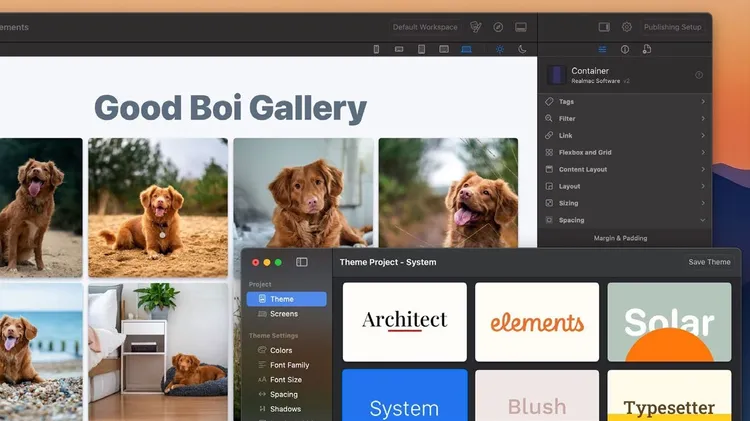Open Font Family under Theme Settings
The height and width of the screenshot is (421, 750).
point(287,365)
